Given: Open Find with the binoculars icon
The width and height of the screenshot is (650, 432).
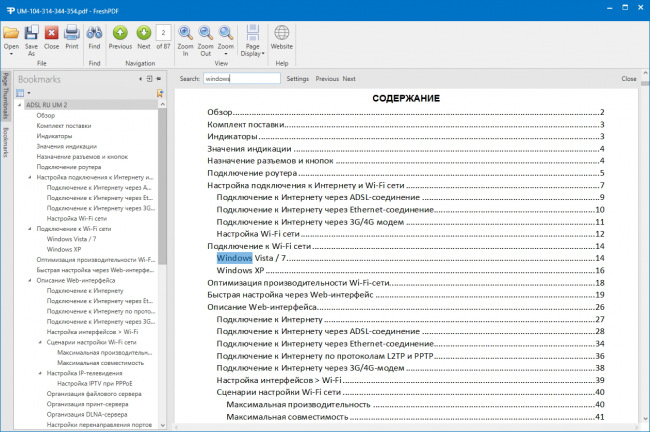Looking at the screenshot, I should (x=95, y=33).
